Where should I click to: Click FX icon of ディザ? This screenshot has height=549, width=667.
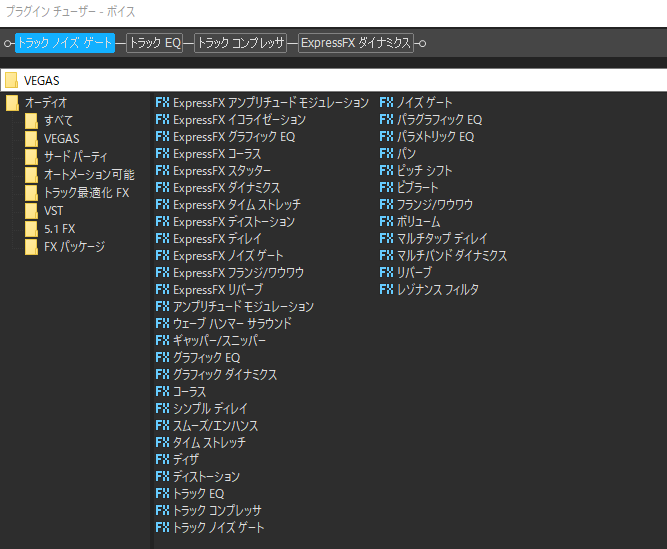click(x=162, y=460)
